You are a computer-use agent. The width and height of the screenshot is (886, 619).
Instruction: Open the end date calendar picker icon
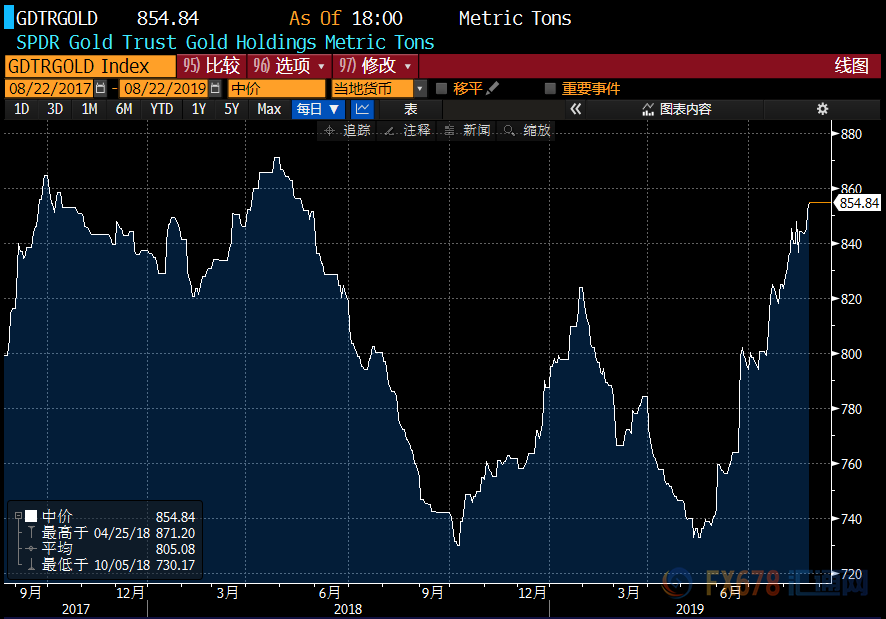click(215, 88)
